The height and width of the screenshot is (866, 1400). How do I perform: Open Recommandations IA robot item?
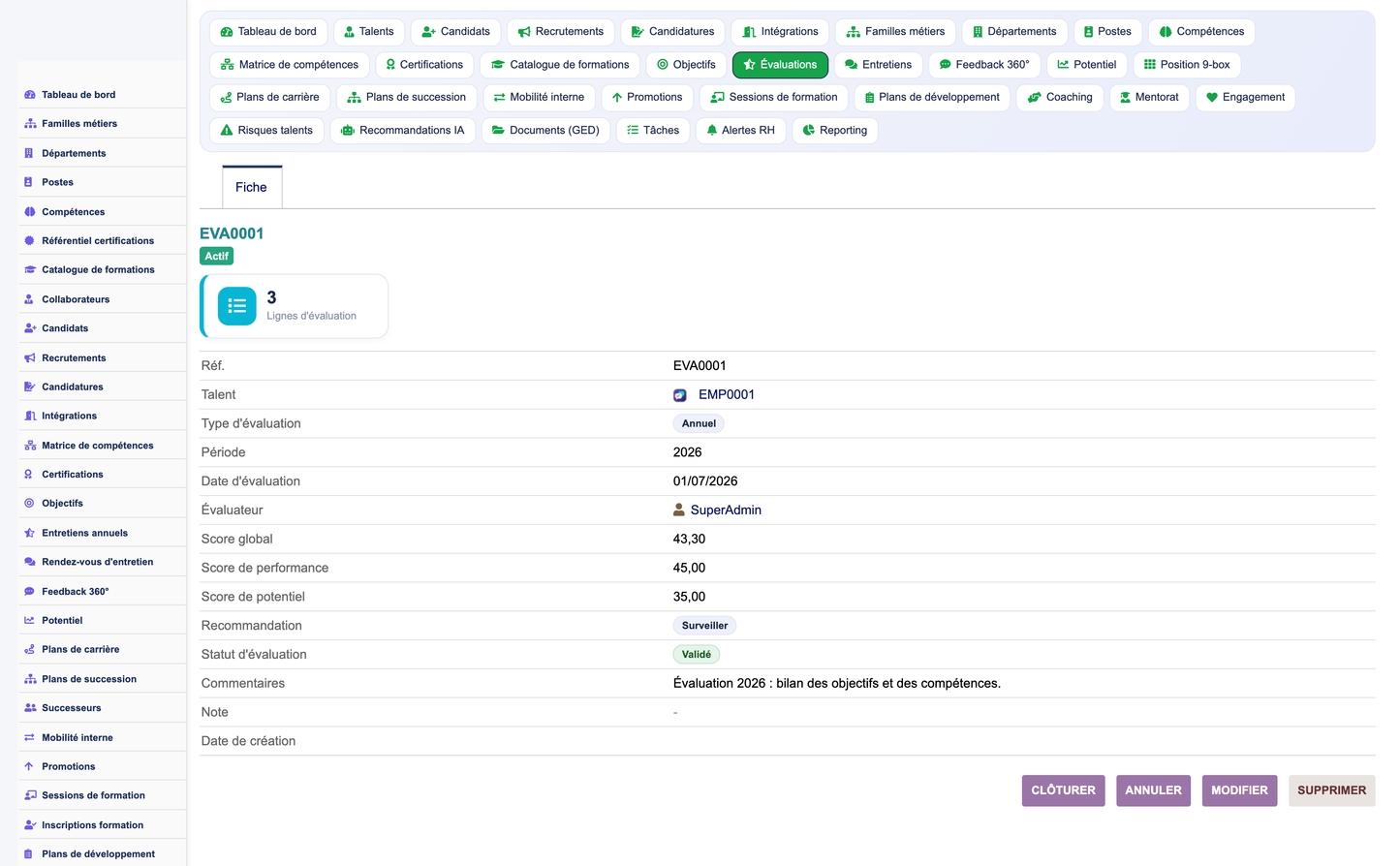tap(403, 130)
